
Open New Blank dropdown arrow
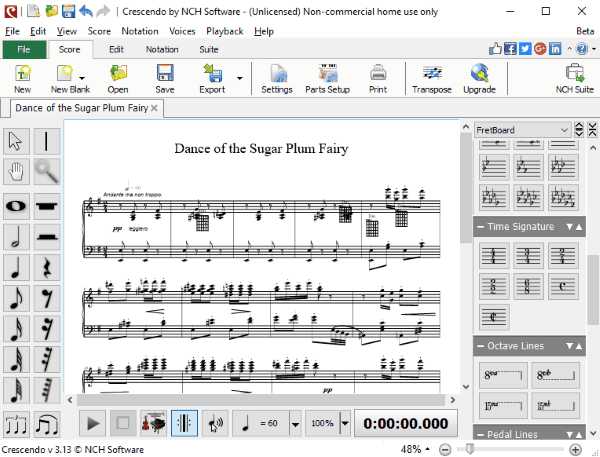[82, 78]
